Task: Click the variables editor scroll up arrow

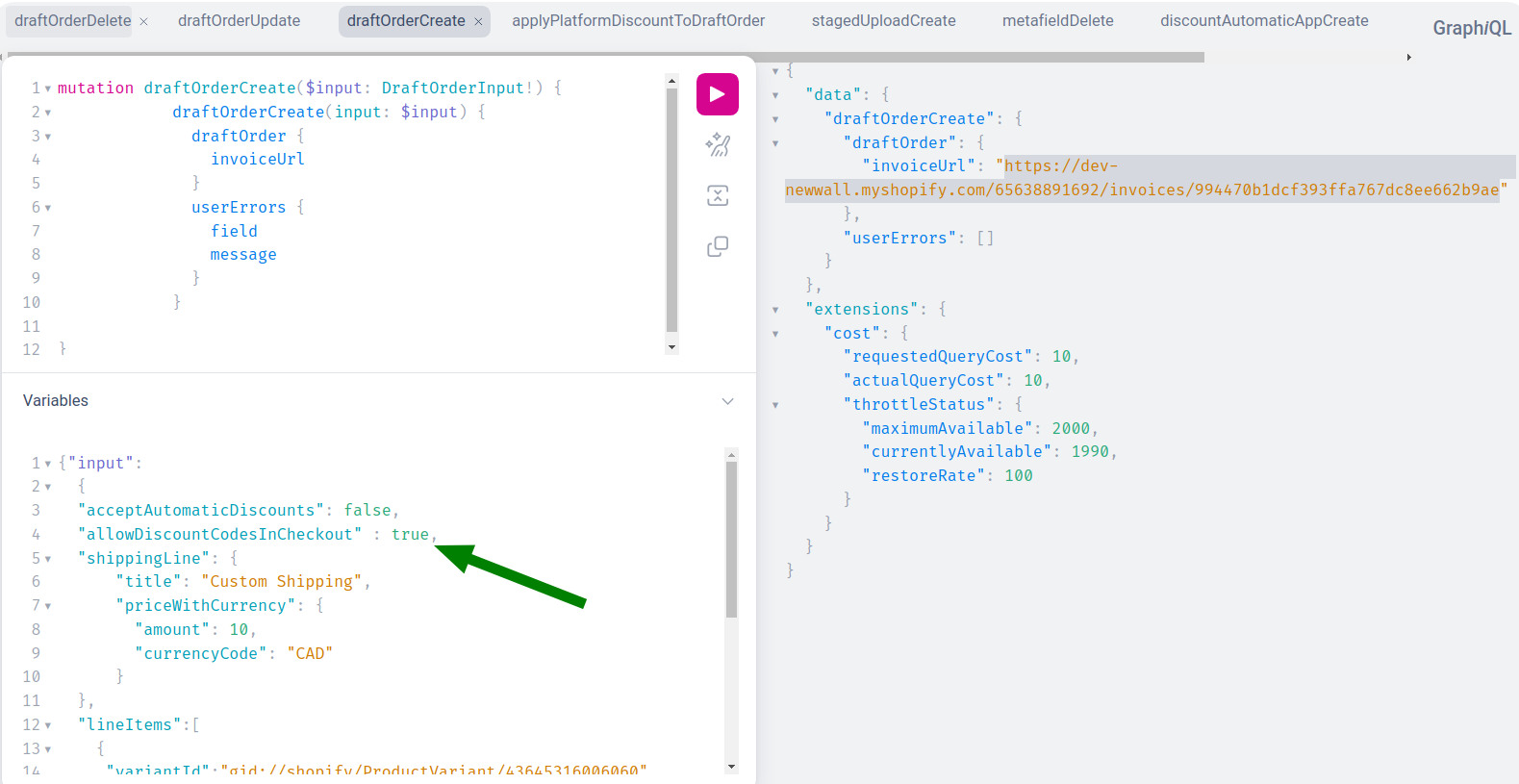Action: 731,454
